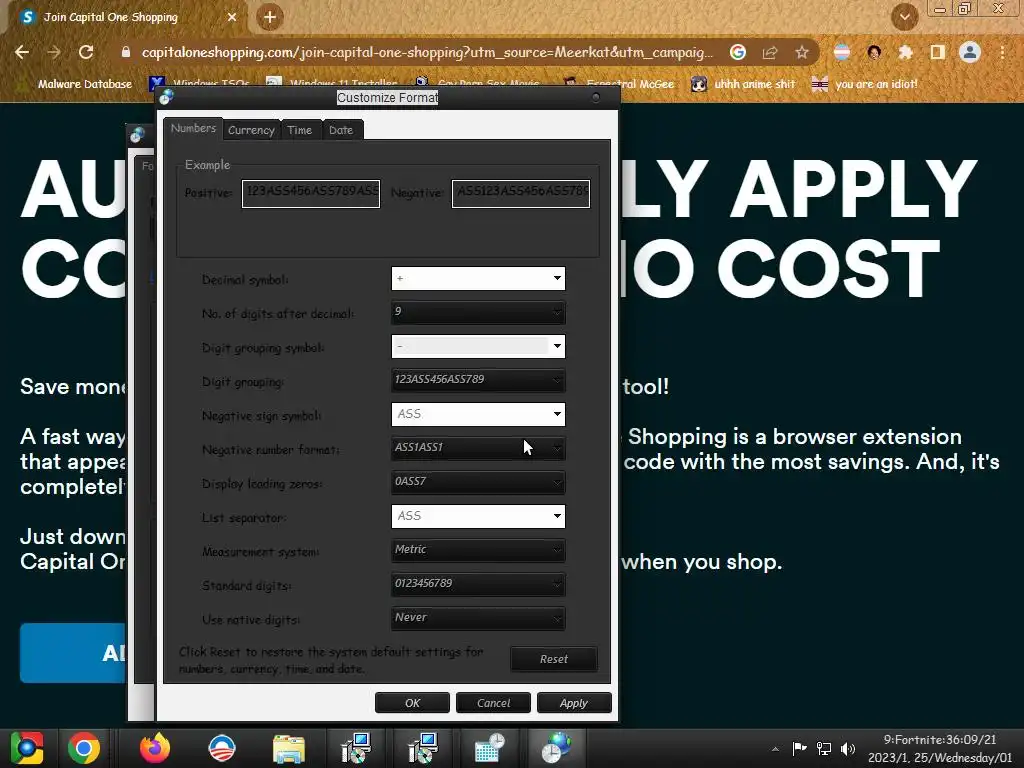Screen dimensions: 1024x768
Task: Confirm with the OK button
Action: click(x=412, y=703)
